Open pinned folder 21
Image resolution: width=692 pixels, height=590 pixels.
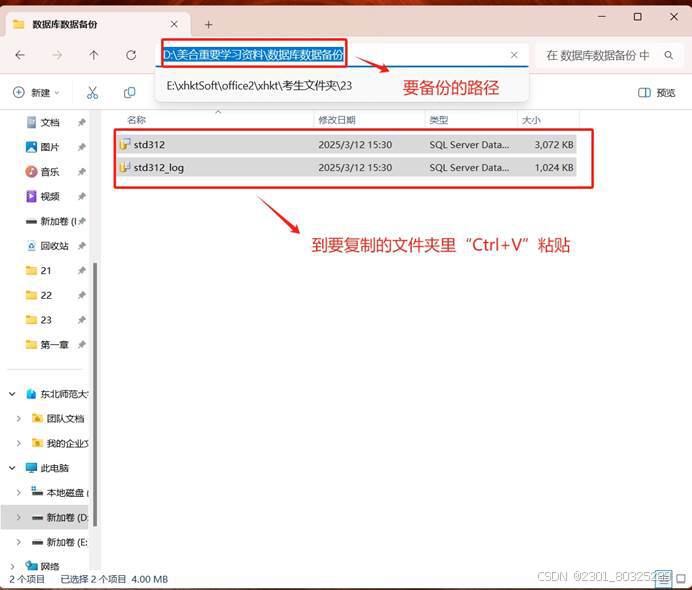39,271
